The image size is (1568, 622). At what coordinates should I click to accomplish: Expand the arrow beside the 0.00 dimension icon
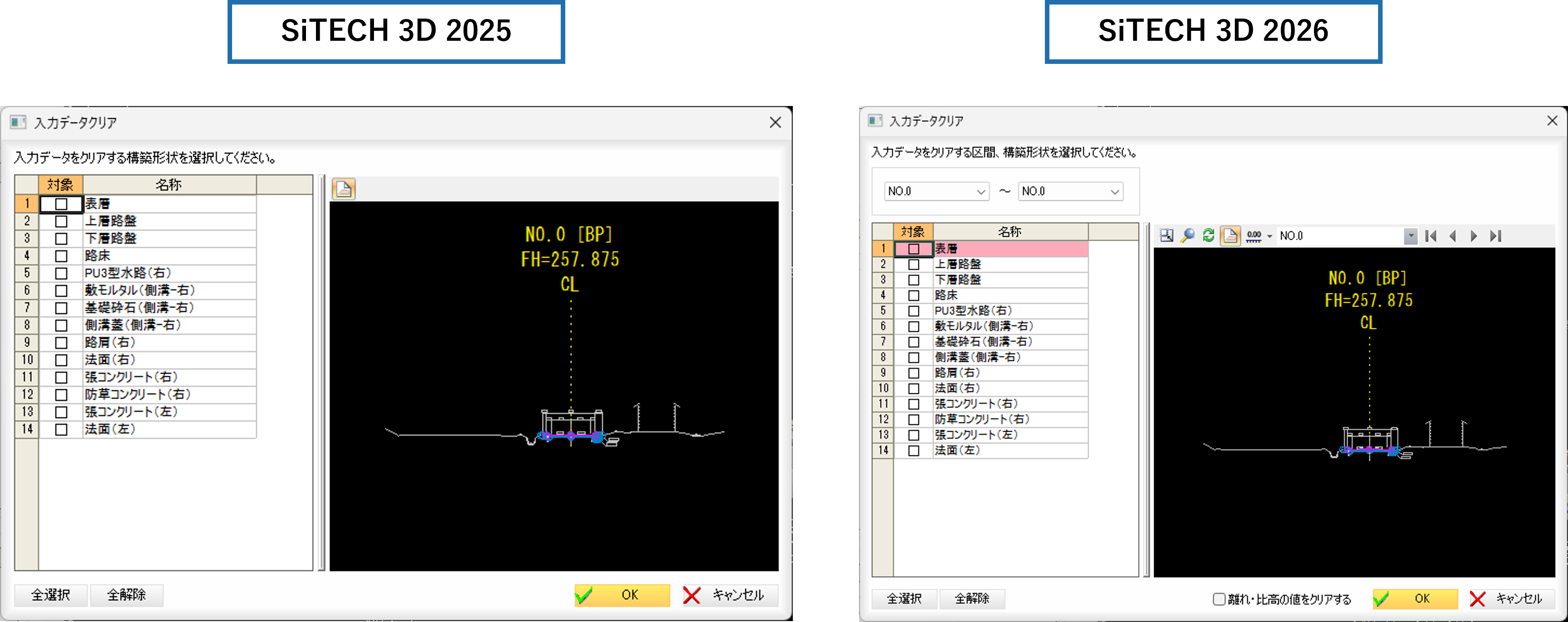[x=1270, y=236]
